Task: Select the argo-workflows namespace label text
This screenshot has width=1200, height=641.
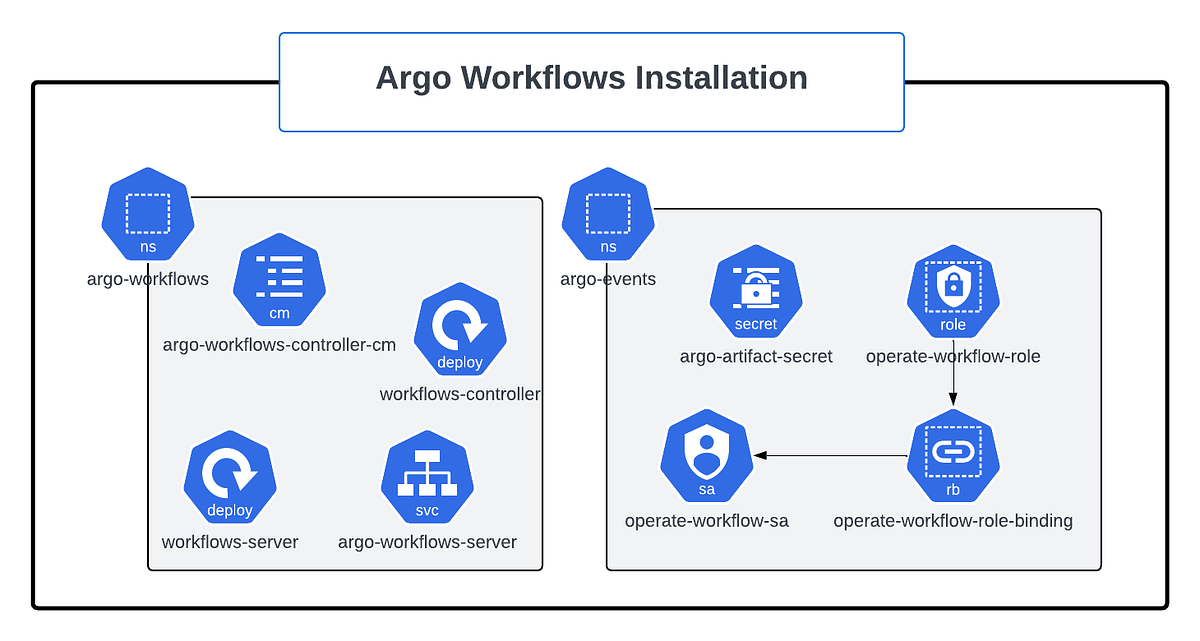Action: click(148, 280)
